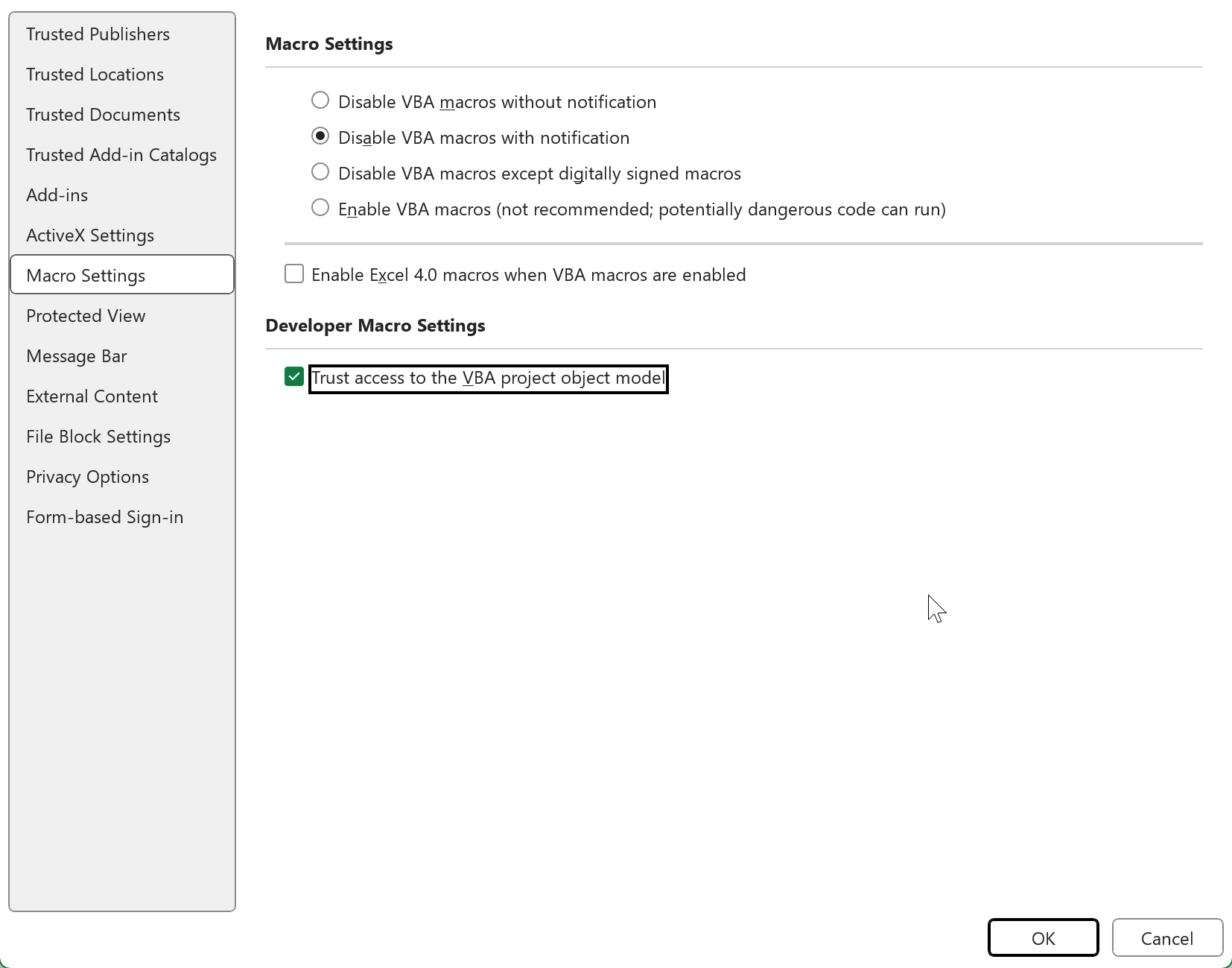Show the Add-ins settings page
Viewport: 1232px width, 968px height.
[x=57, y=195]
